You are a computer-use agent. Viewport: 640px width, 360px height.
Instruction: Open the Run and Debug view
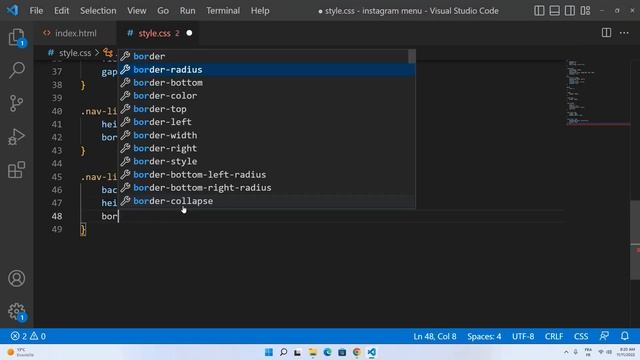16,137
